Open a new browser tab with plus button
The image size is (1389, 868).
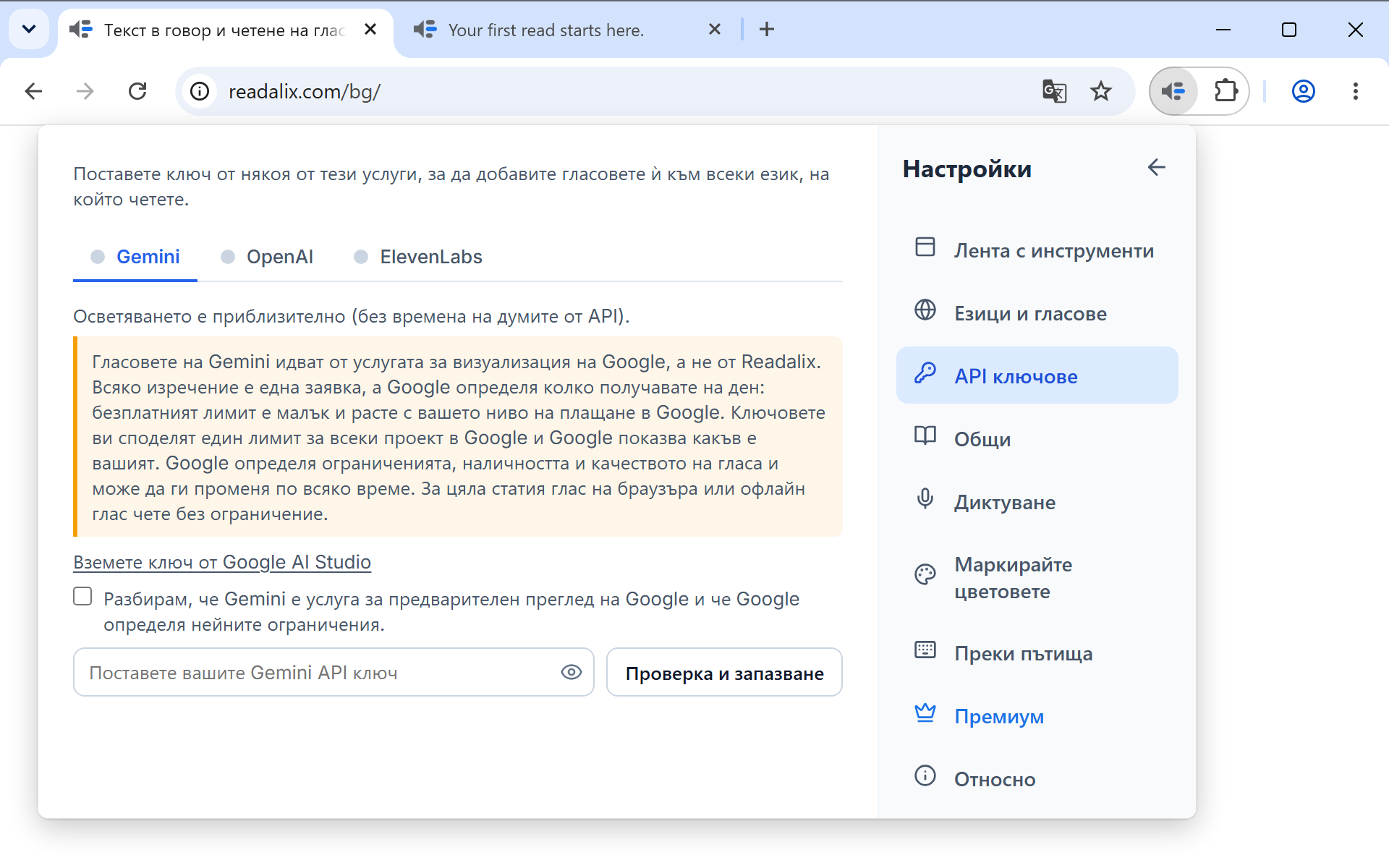click(767, 30)
